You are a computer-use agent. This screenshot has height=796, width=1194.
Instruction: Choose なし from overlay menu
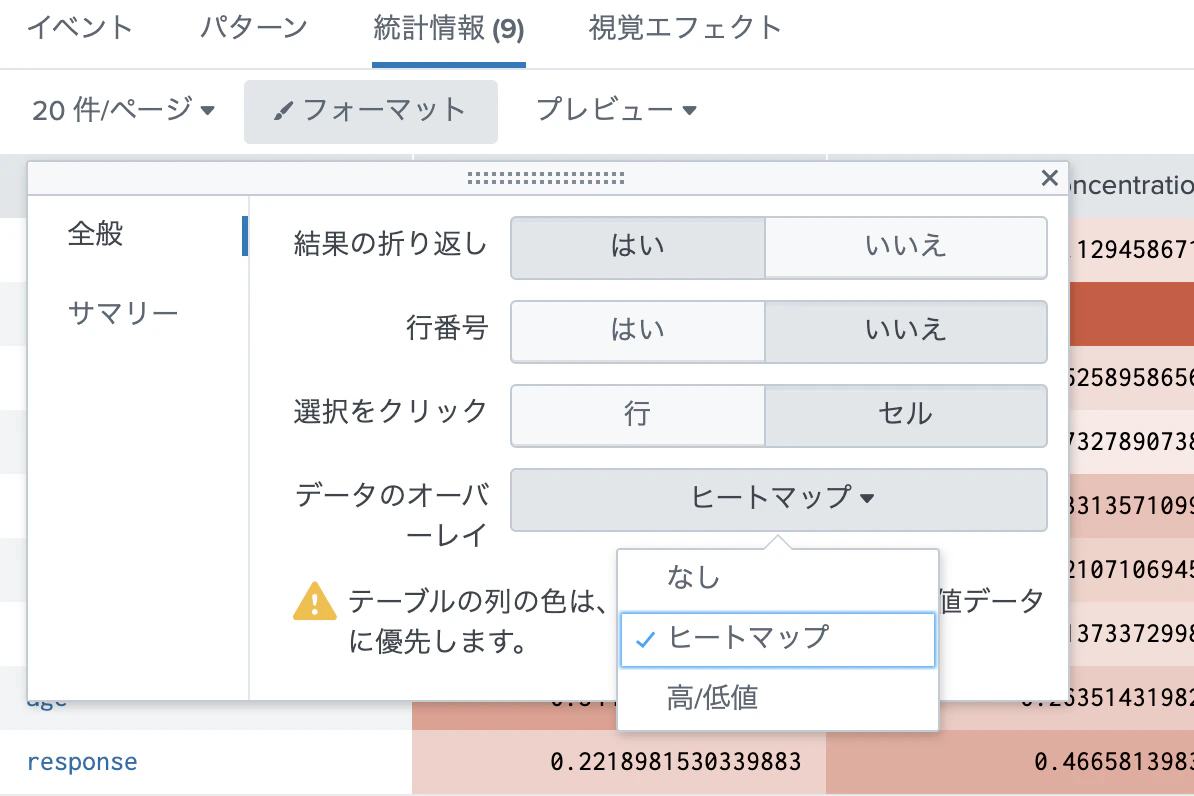point(777,579)
